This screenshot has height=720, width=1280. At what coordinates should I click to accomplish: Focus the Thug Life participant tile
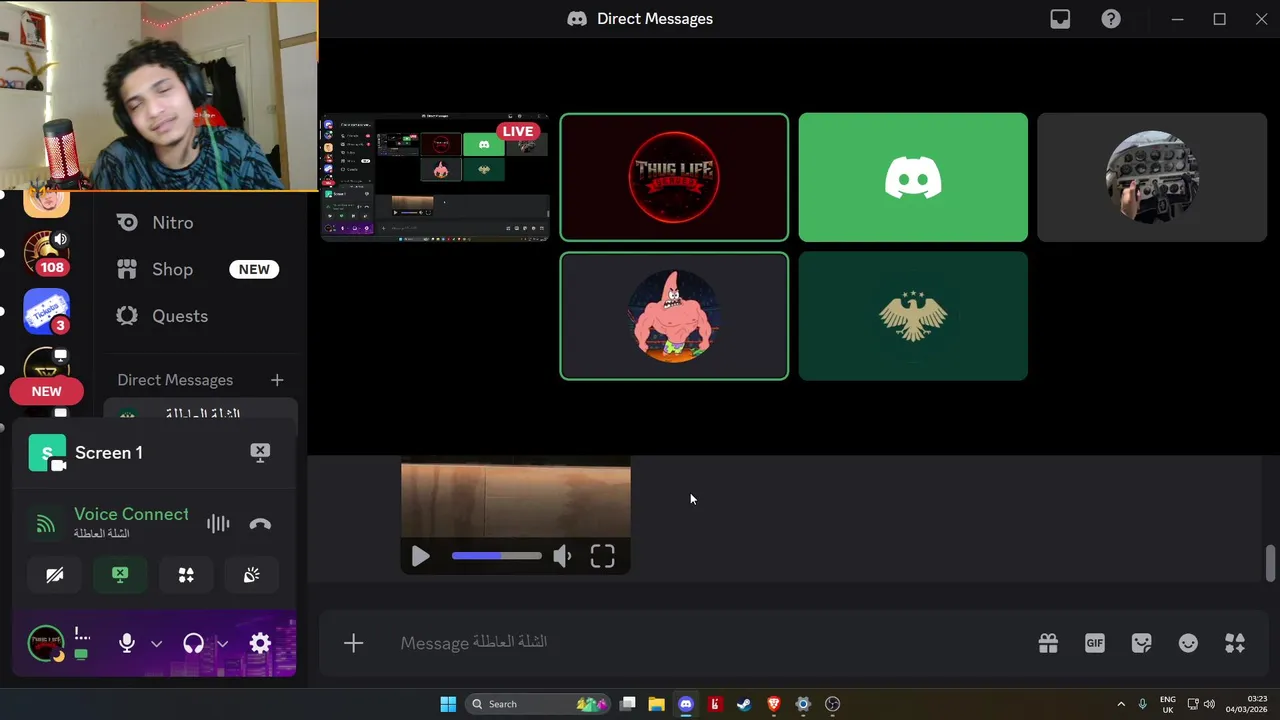coord(674,177)
